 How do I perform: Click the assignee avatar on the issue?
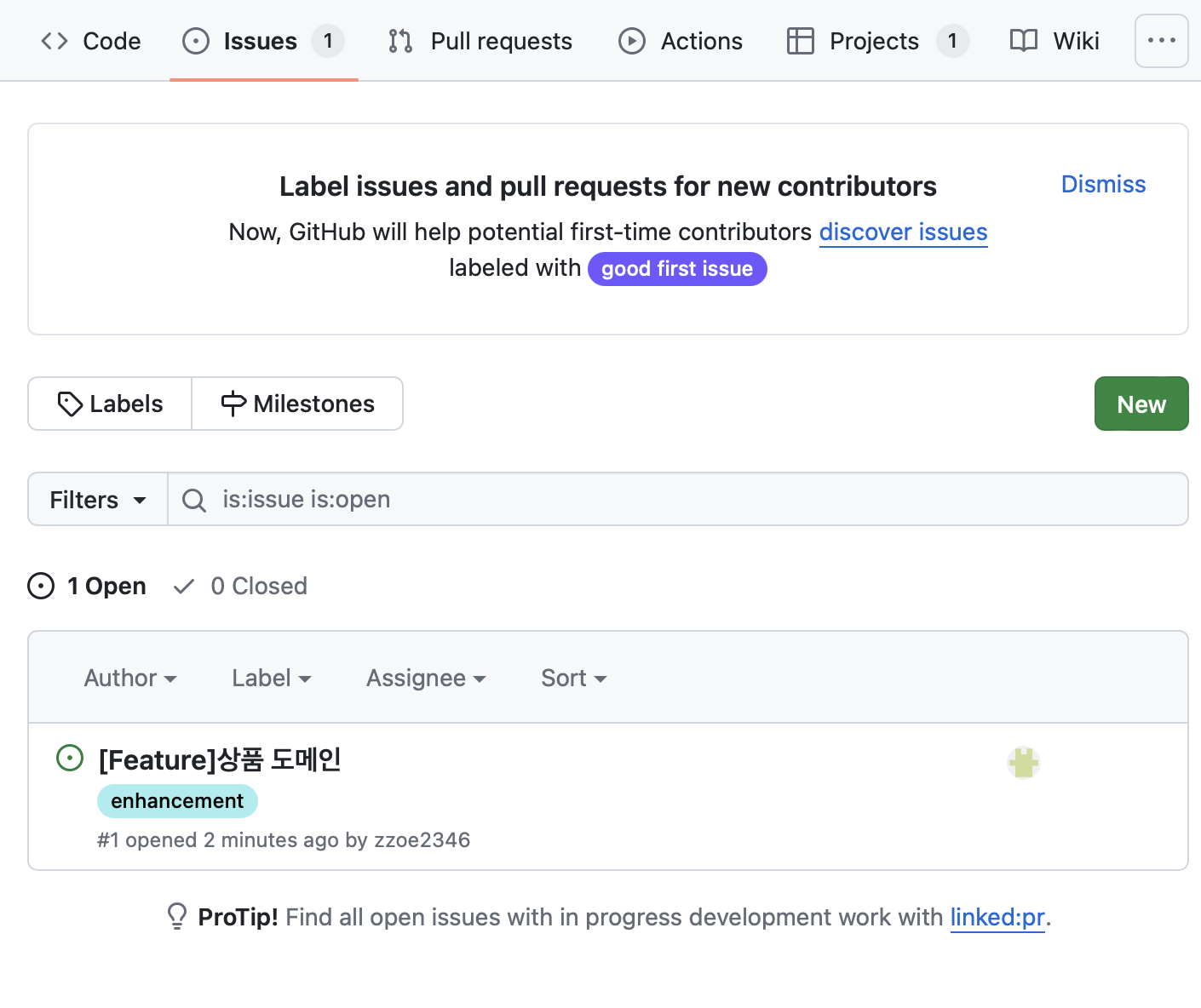(1023, 763)
